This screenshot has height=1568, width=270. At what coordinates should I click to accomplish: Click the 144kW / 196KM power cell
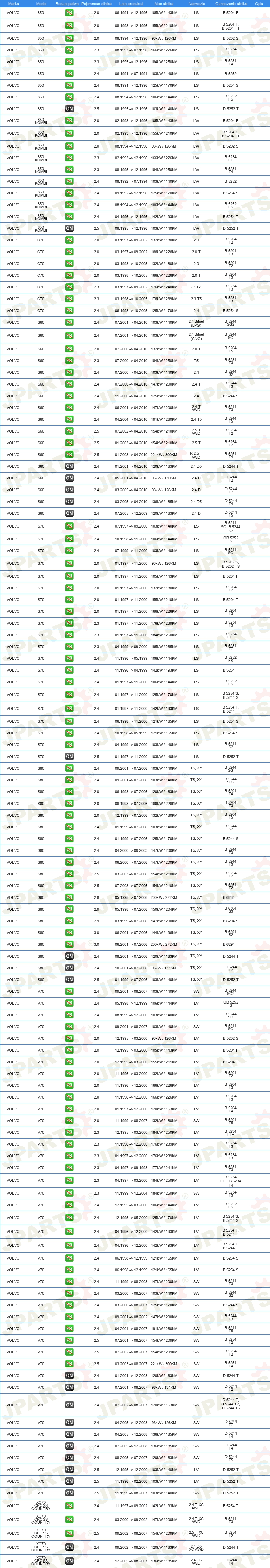click(164, 932)
